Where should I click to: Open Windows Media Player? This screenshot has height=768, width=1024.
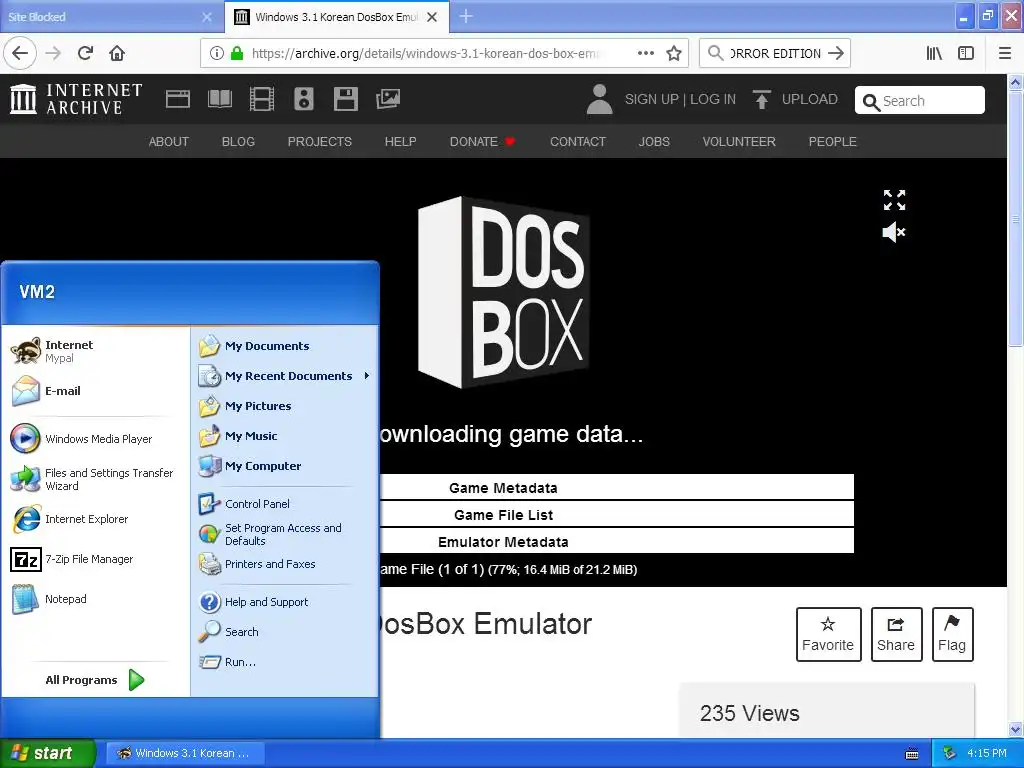[x=95, y=439]
